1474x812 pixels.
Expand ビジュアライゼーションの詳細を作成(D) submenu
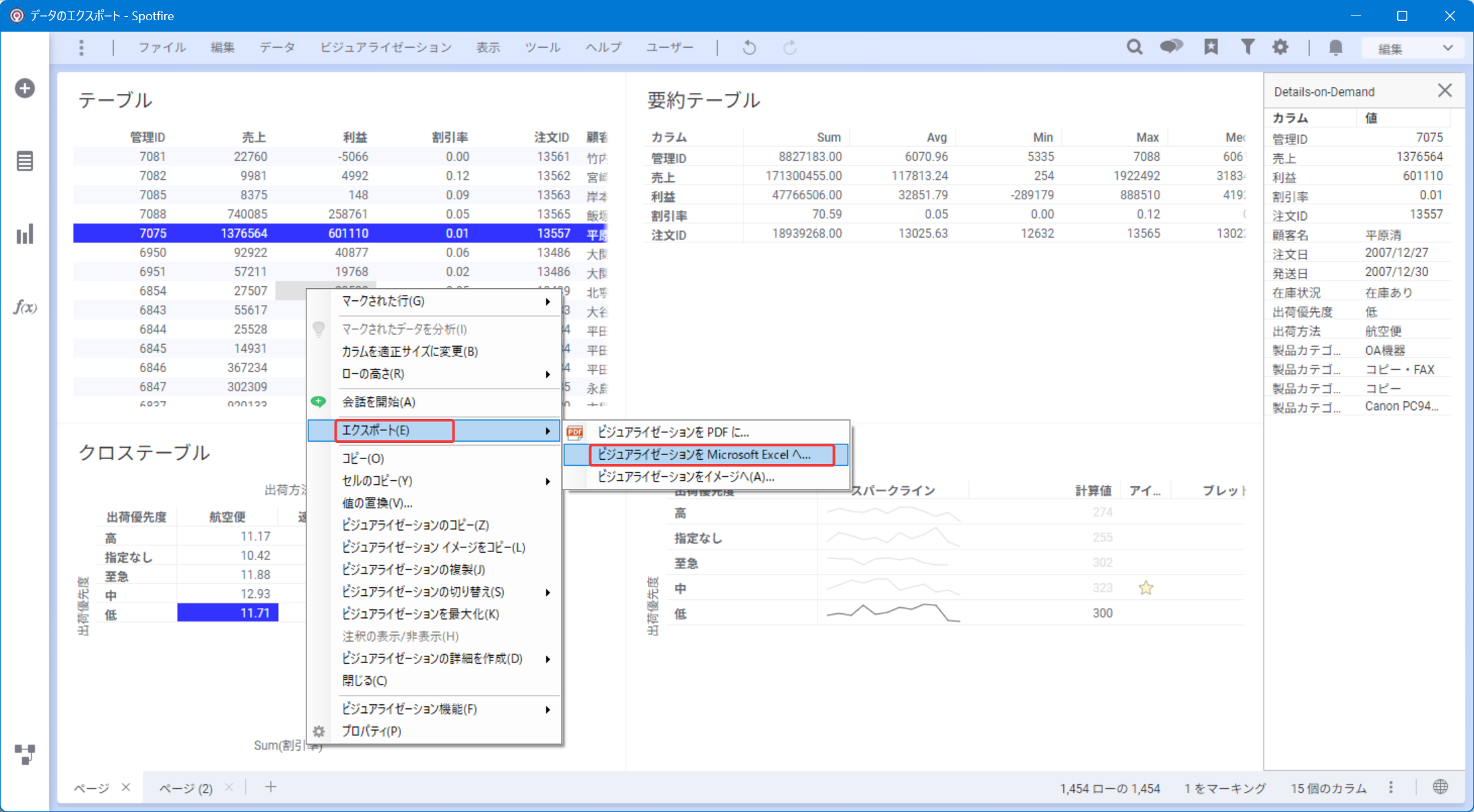click(x=434, y=658)
